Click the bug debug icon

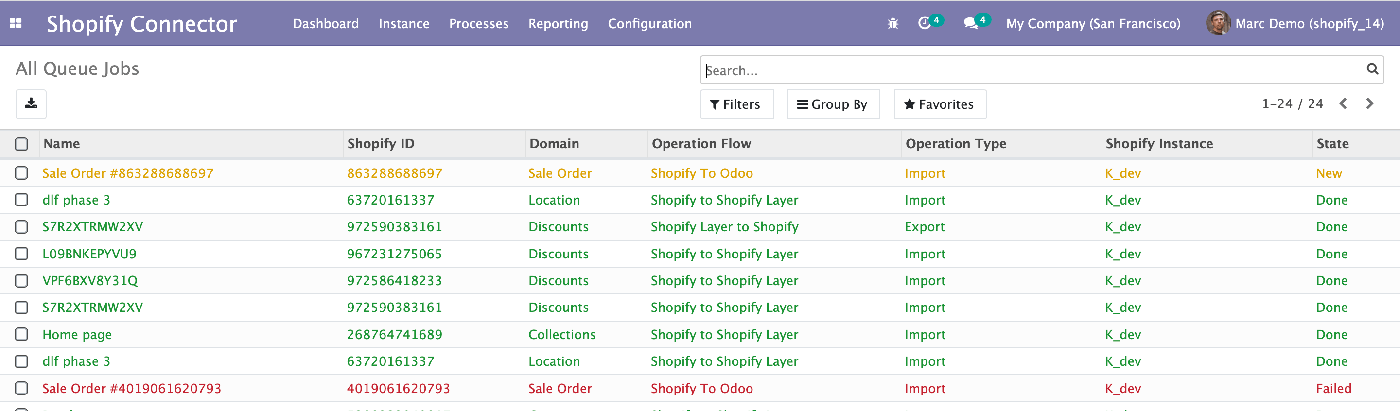(893, 23)
